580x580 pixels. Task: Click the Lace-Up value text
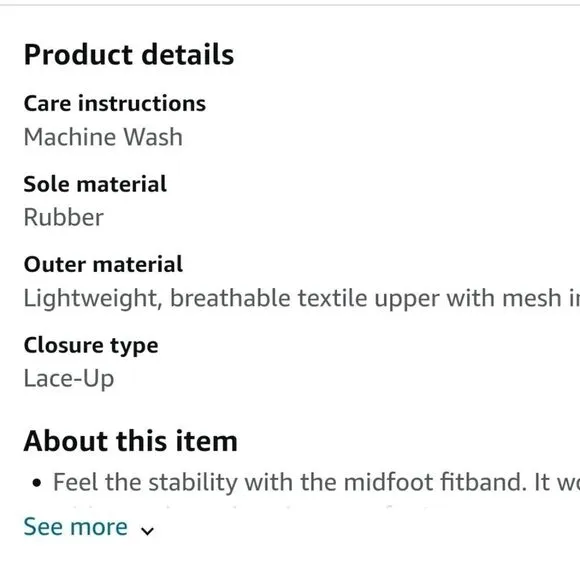69,379
